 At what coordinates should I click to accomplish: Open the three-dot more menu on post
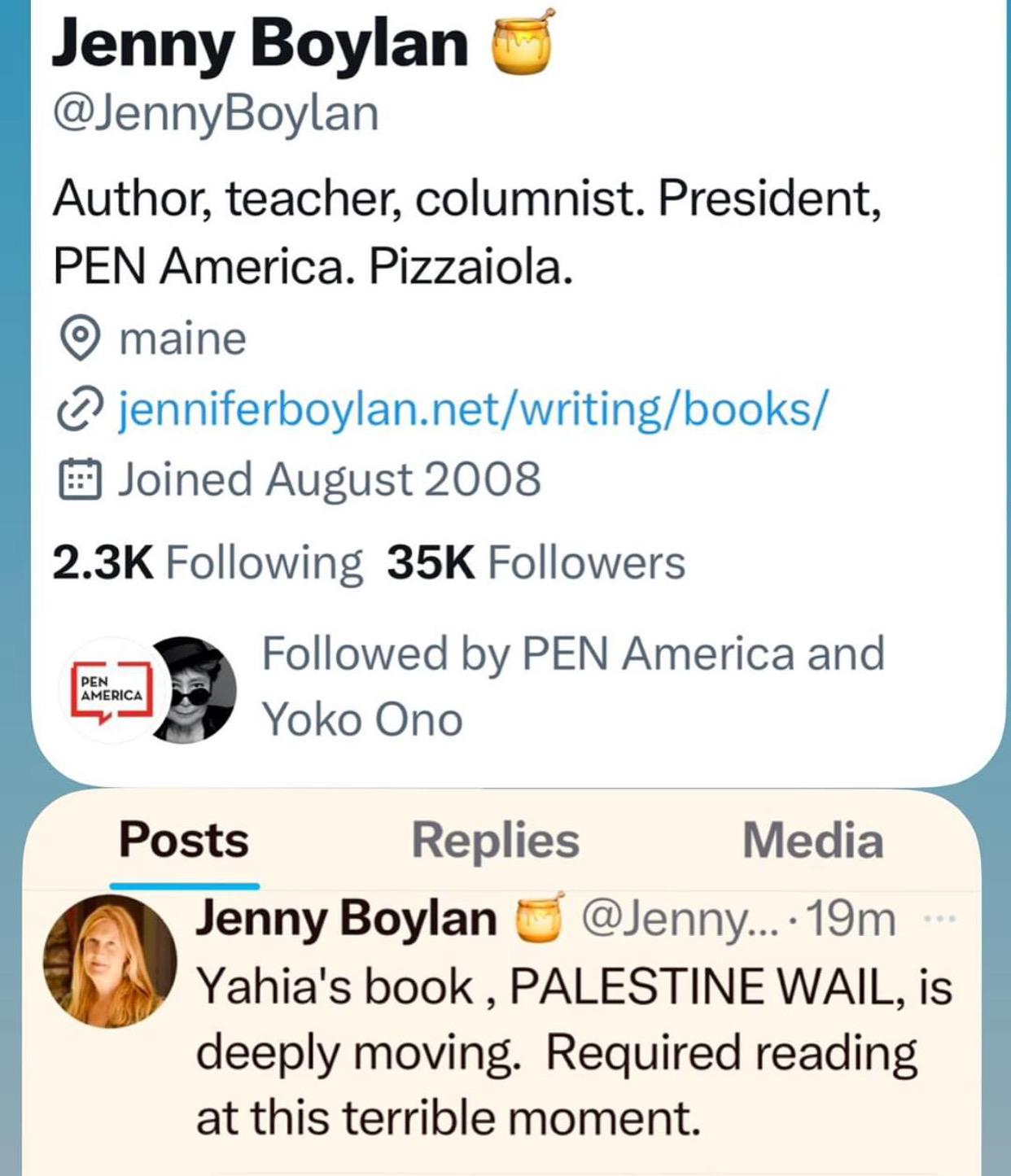pos(940,919)
